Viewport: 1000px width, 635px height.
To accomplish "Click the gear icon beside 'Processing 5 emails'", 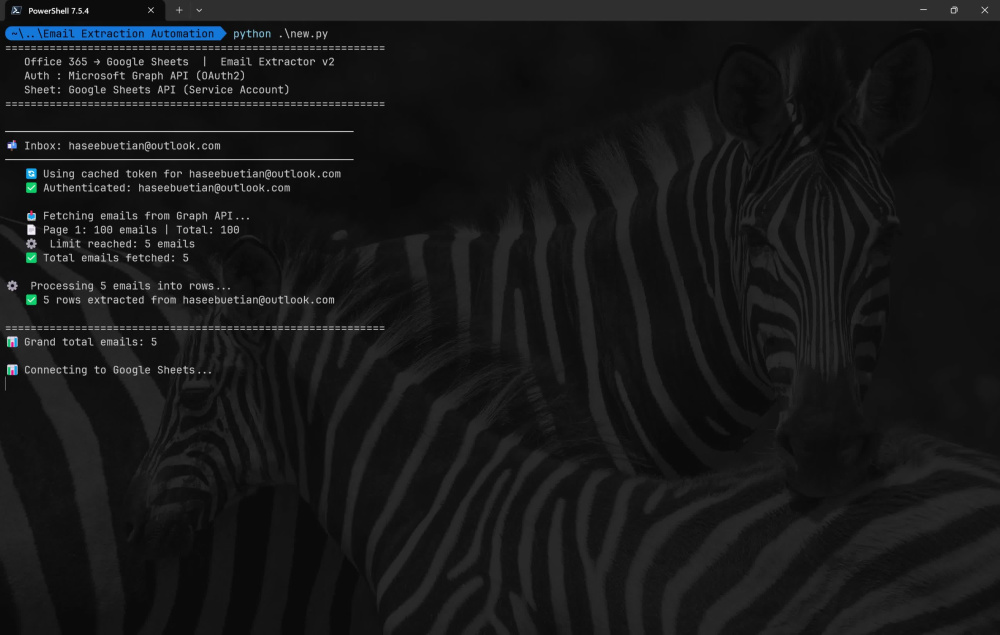I will (x=12, y=286).
